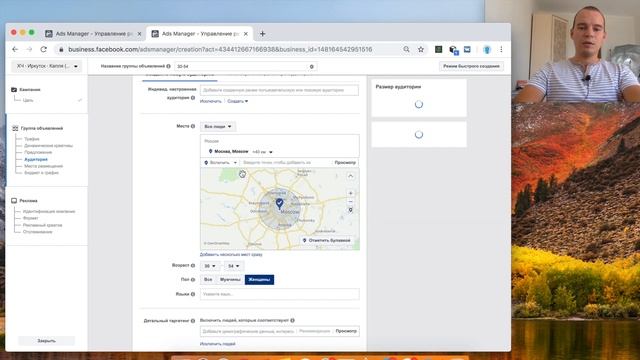Click the custom audience input field

280,90
